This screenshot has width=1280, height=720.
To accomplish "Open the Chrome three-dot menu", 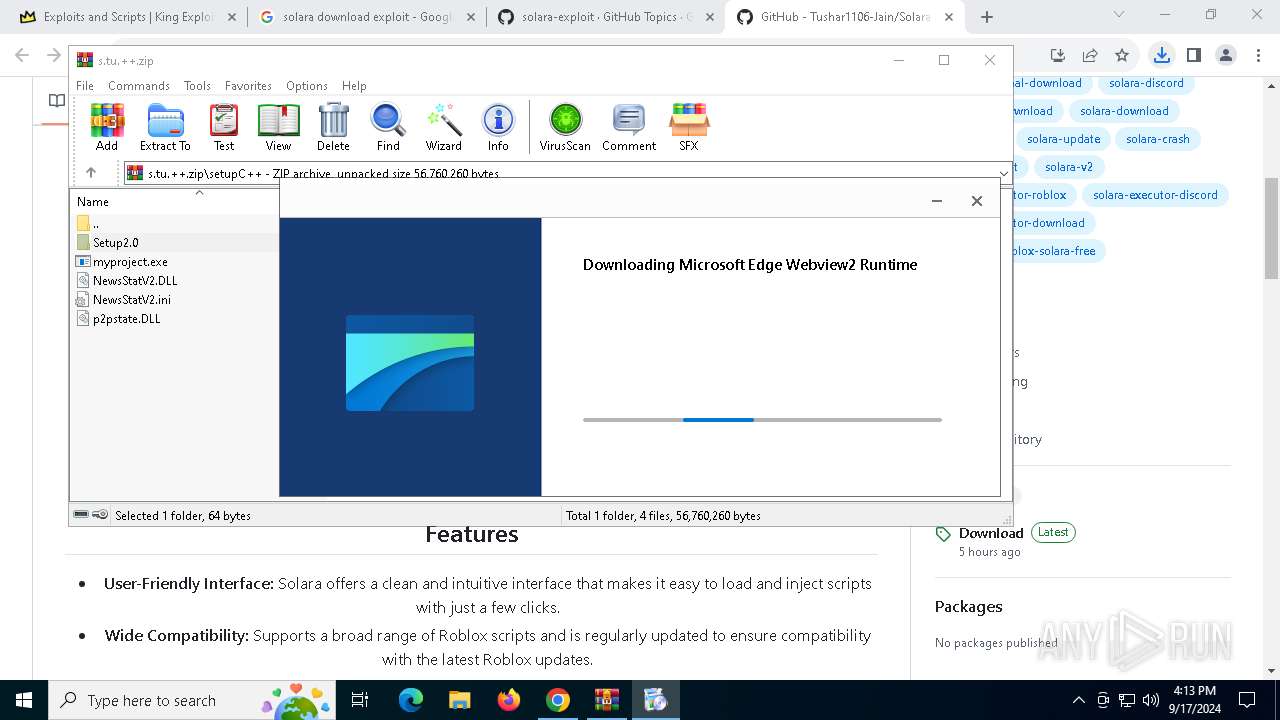I will point(1258,56).
